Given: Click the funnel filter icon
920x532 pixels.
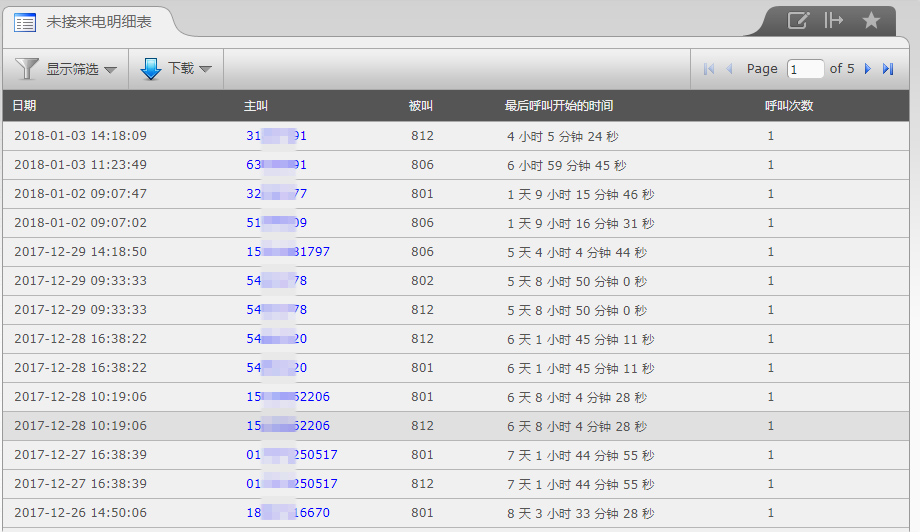Looking at the screenshot, I should [27, 69].
